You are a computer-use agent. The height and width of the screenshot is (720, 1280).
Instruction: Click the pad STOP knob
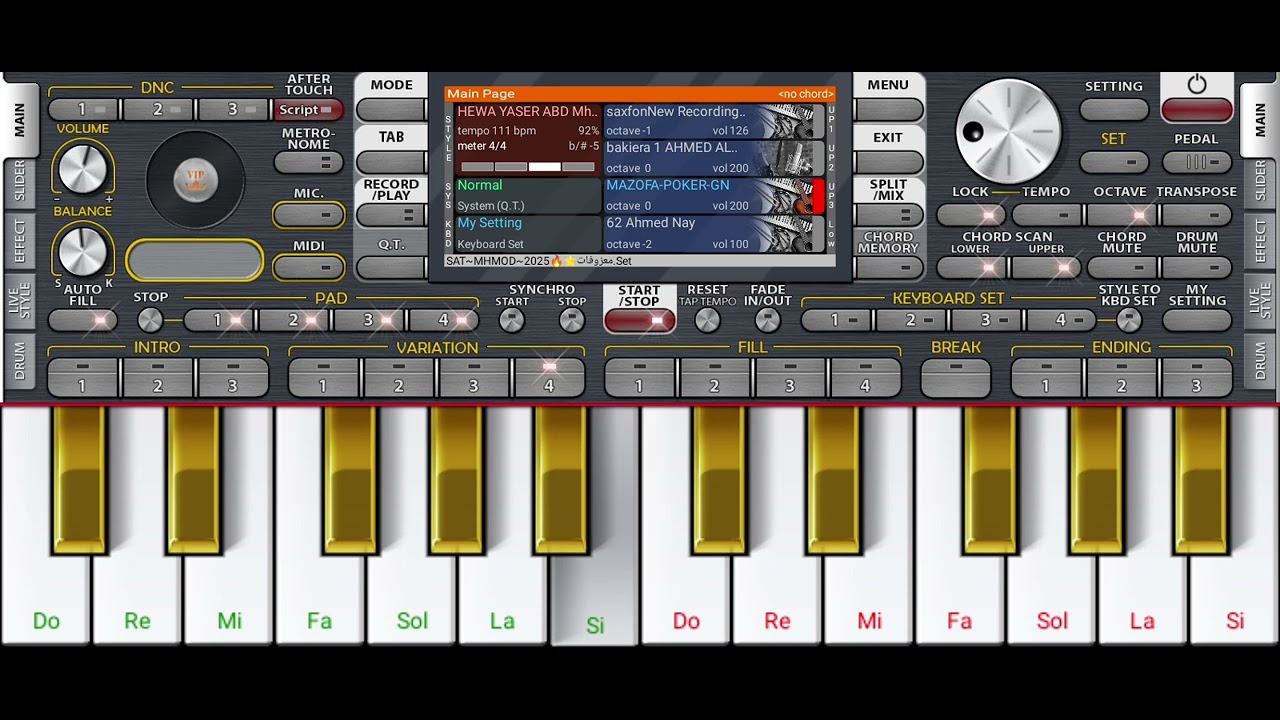click(x=150, y=320)
